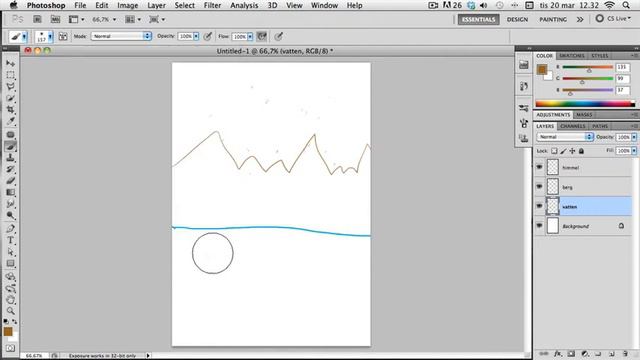Select the Brush tool in toolbox
Screen dimensions: 640x360
[11, 146]
